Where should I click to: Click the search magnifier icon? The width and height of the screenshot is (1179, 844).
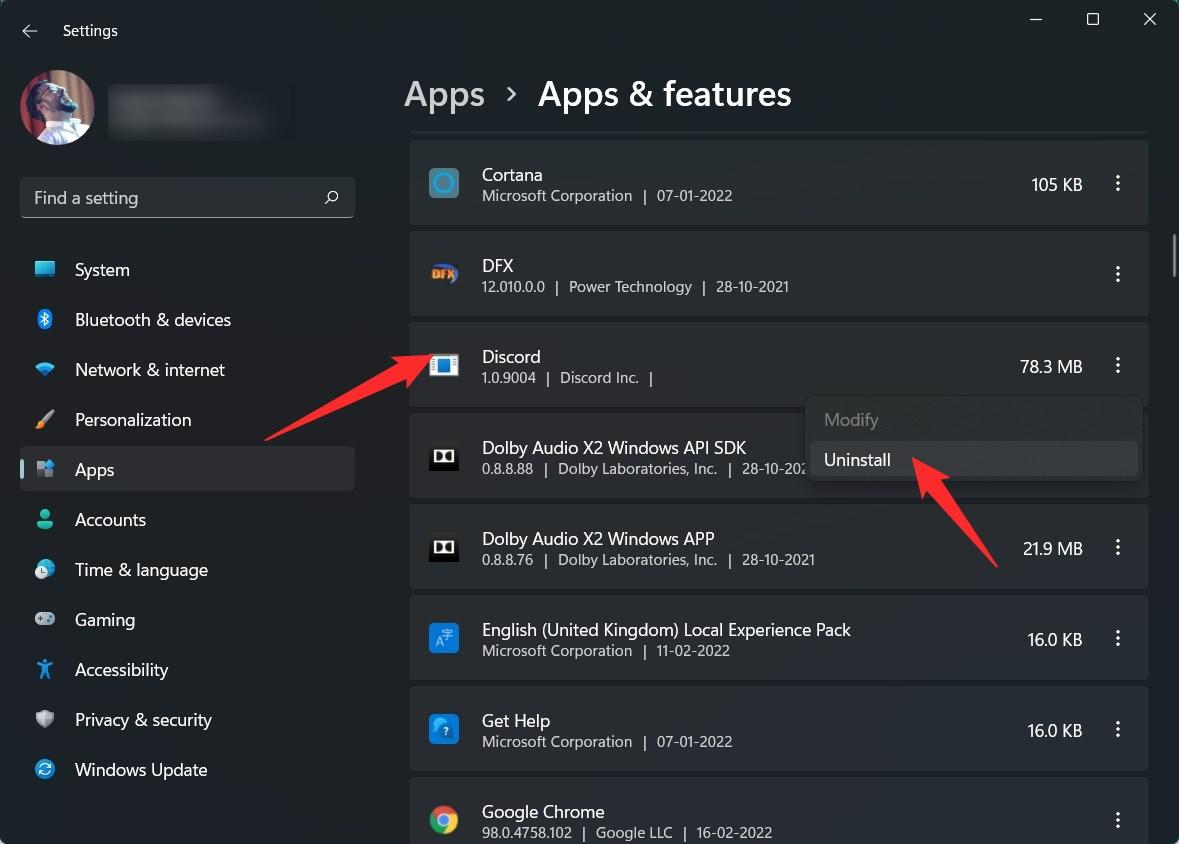point(332,197)
